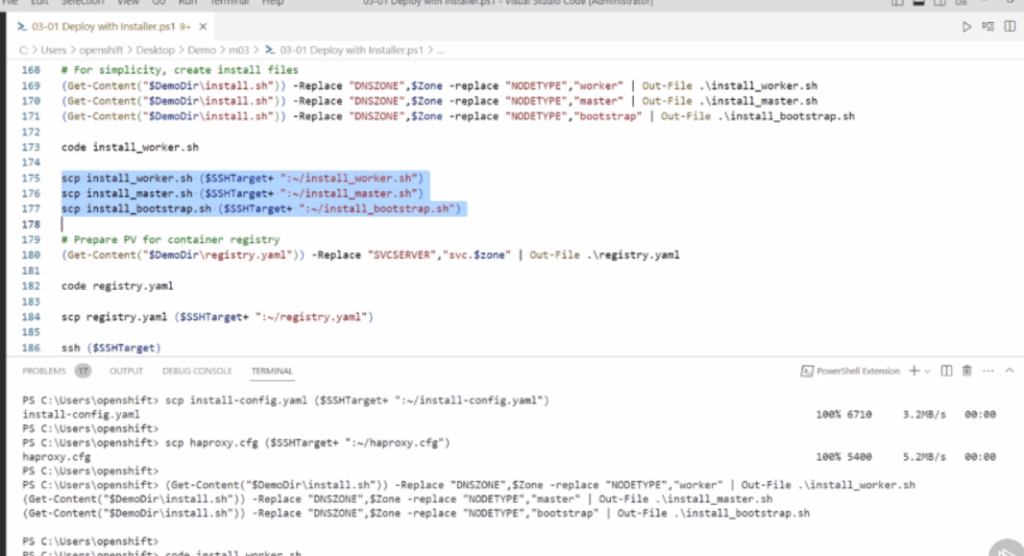Open the launch profile dropdown beside plus
The height and width of the screenshot is (556, 1024).
click(927, 371)
